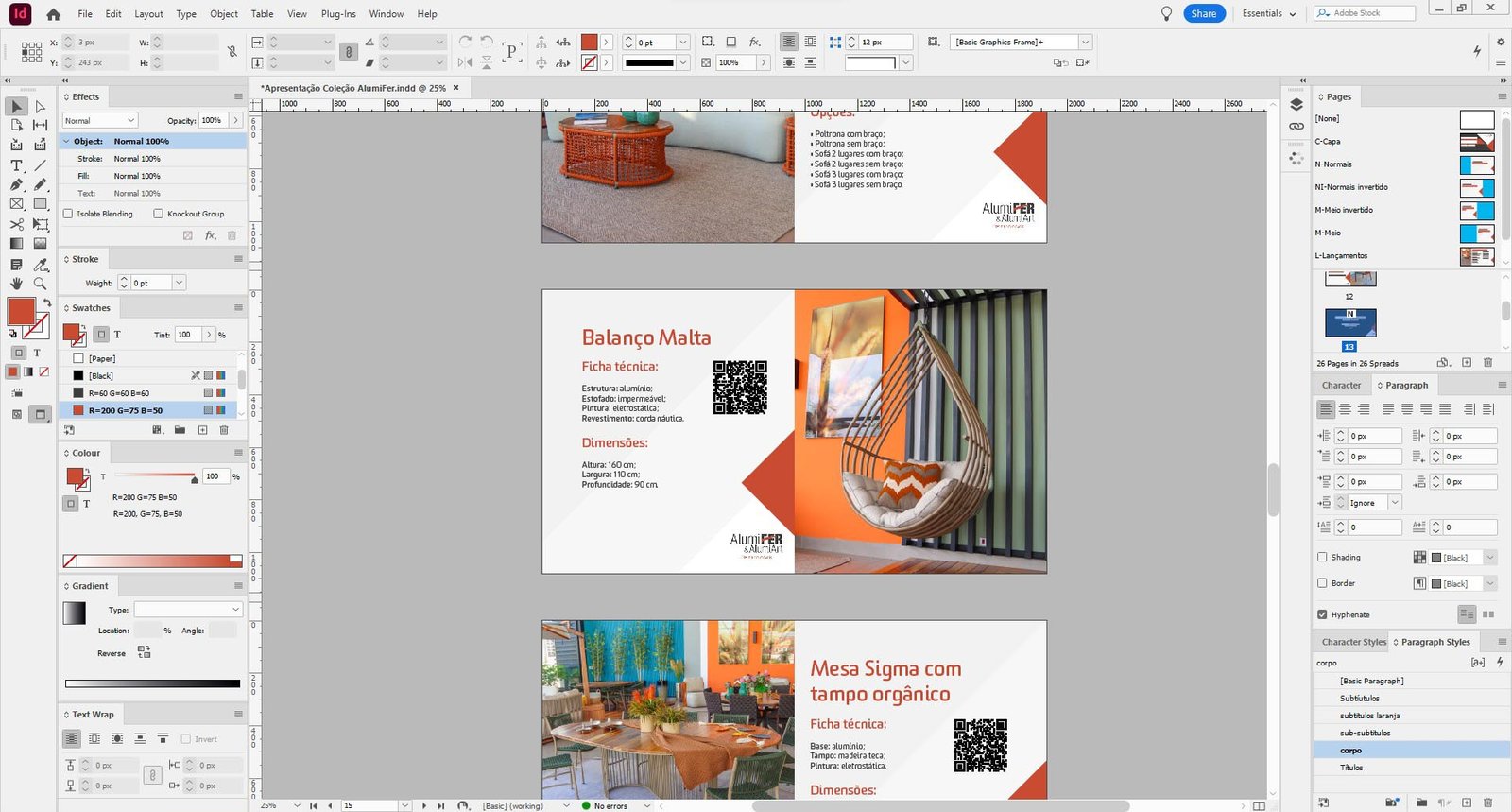Open the Object menu

[x=224, y=14]
